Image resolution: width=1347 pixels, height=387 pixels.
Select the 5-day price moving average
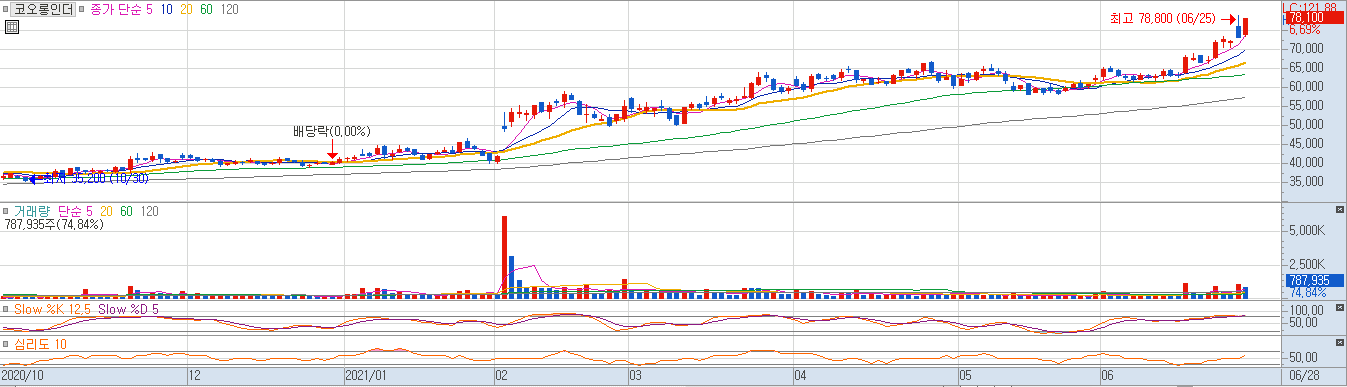(151, 9)
